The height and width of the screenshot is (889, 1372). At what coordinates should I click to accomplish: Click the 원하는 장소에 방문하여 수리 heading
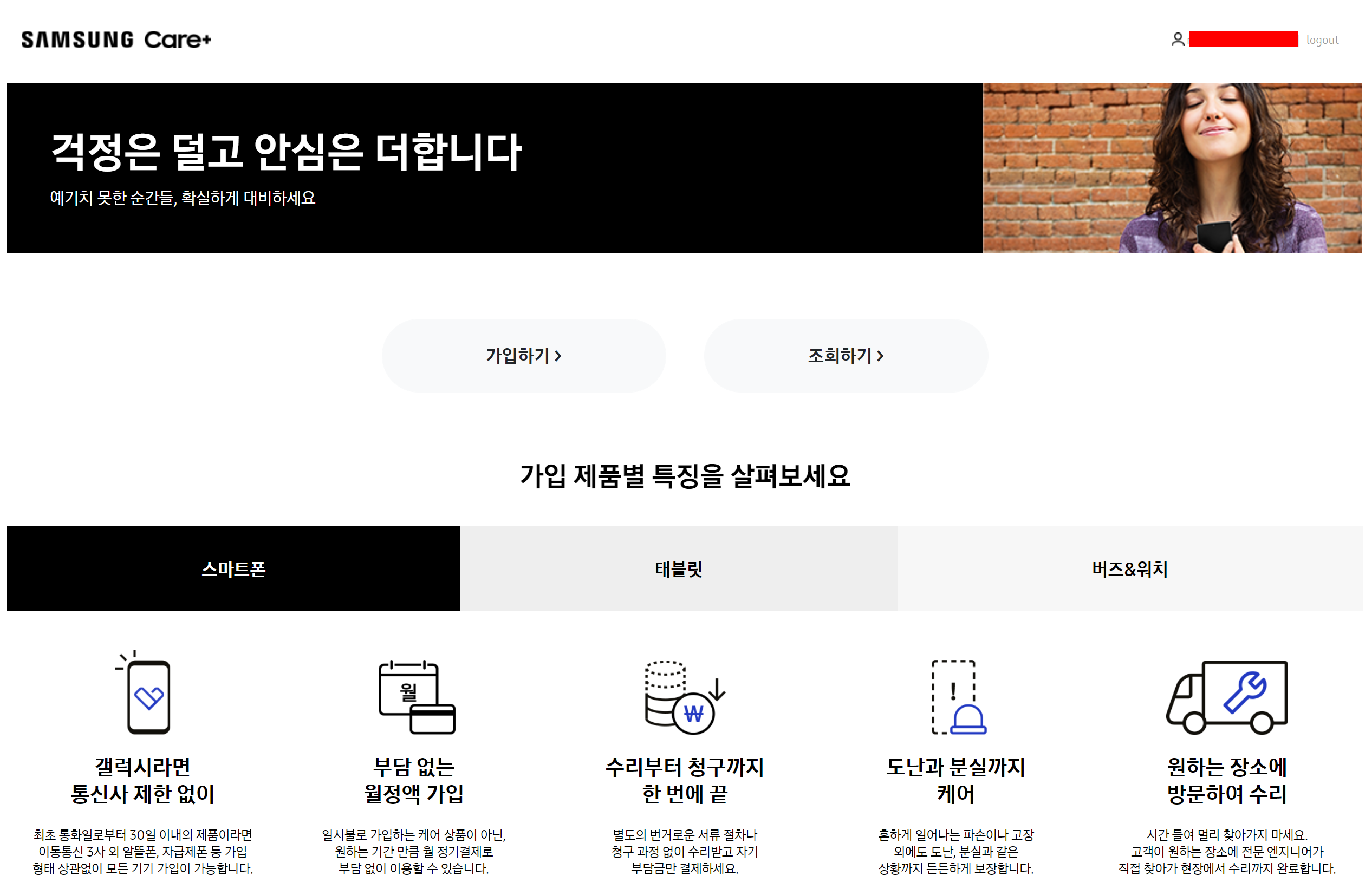coord(1226,780)
